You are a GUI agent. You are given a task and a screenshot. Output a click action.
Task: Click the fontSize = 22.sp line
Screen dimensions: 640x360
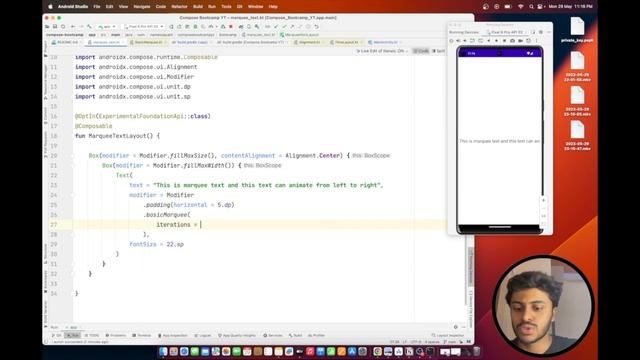pyautogui.click(x=156, y=244)
